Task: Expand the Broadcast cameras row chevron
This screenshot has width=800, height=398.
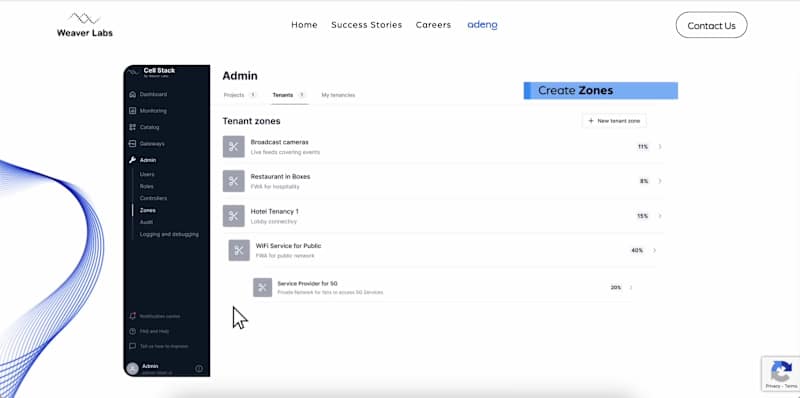Action: pos(660,146)
